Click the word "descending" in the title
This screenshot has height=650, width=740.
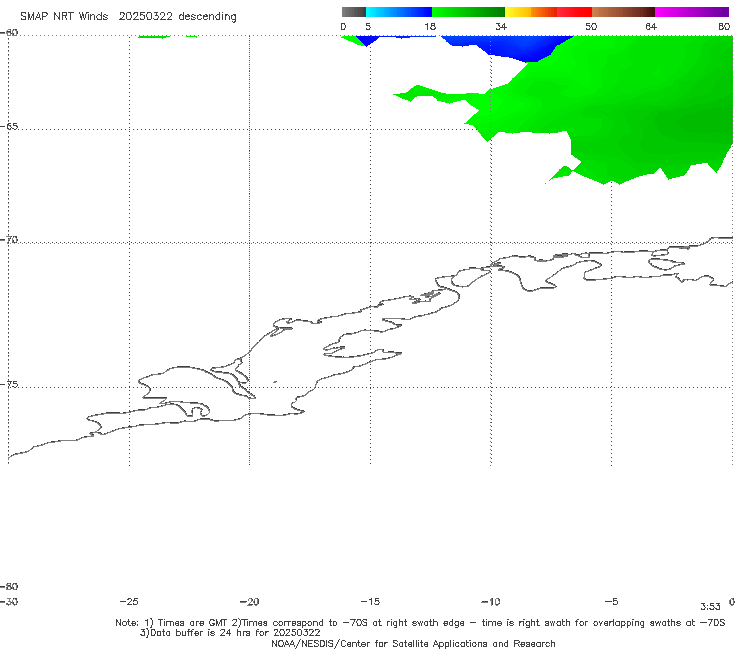[x=207, y=17]
